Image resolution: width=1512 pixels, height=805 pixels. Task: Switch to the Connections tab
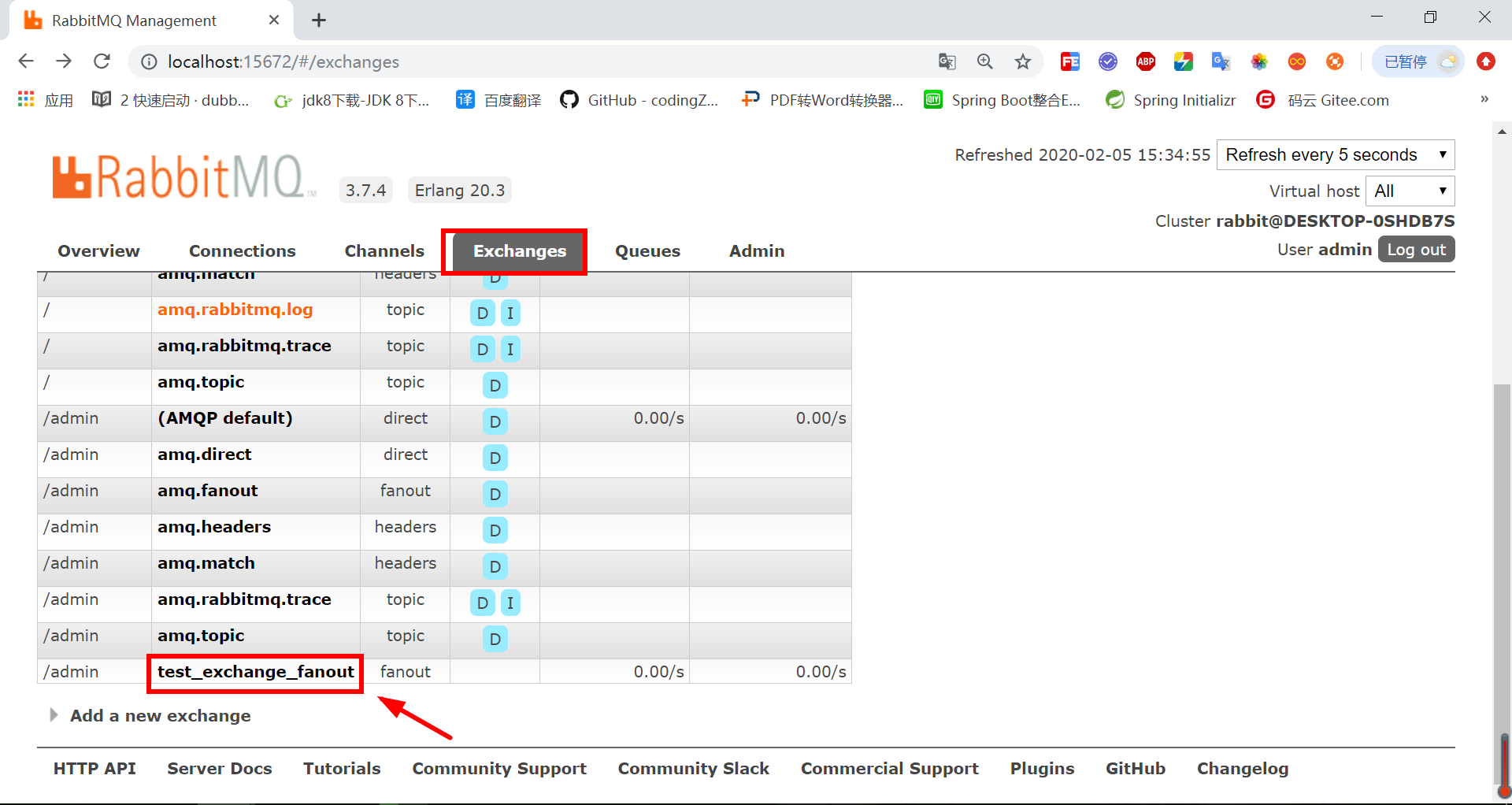[x=243, y=250]
